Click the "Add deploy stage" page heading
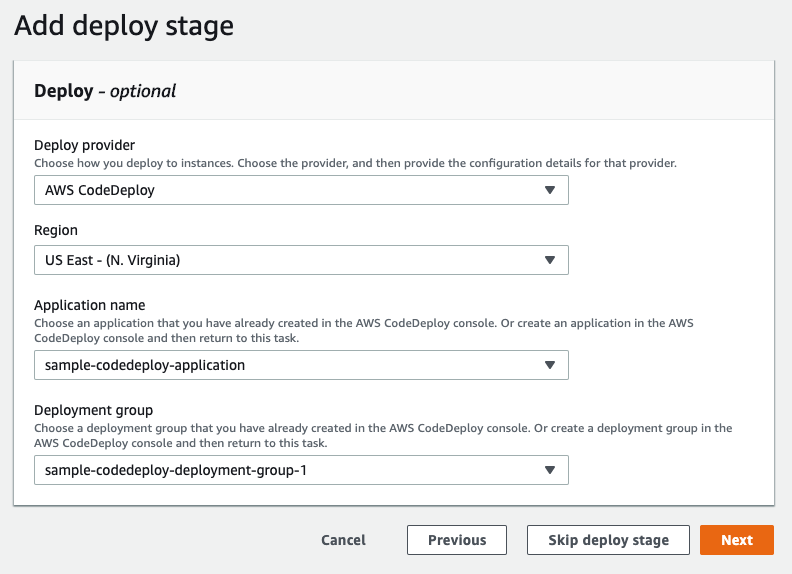The height and width of the screenshot is (574, 792). click(124, 26)
